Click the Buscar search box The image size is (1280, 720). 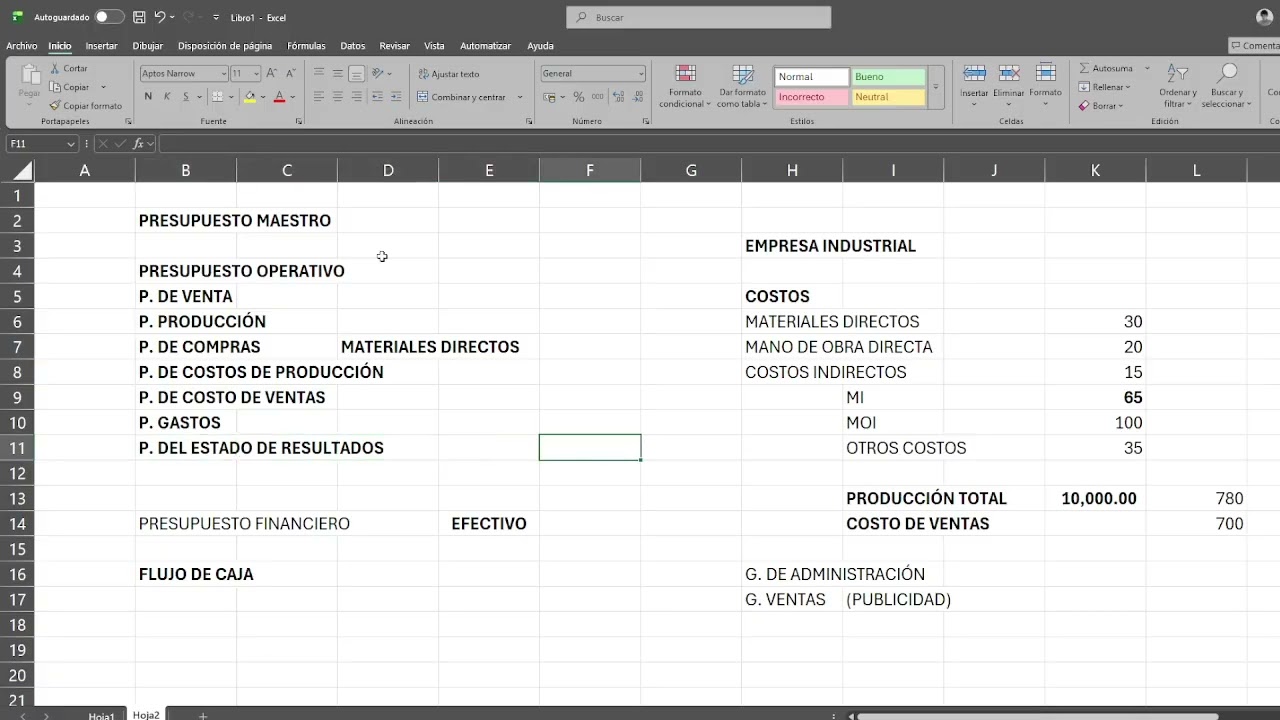[x=699, y=17]
